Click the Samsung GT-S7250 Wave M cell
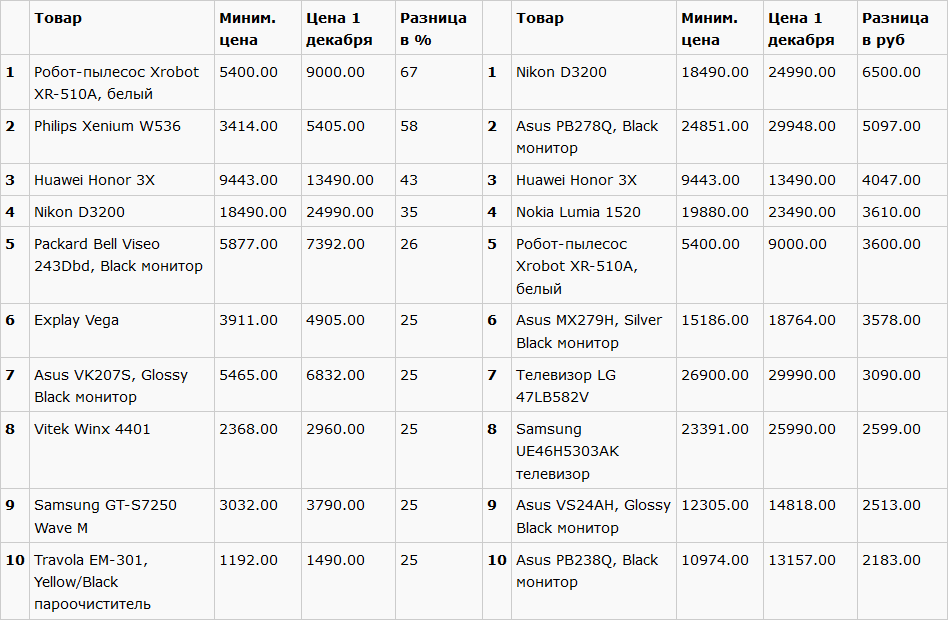Viewport: 948px width, 620px height. coord(105,516)
